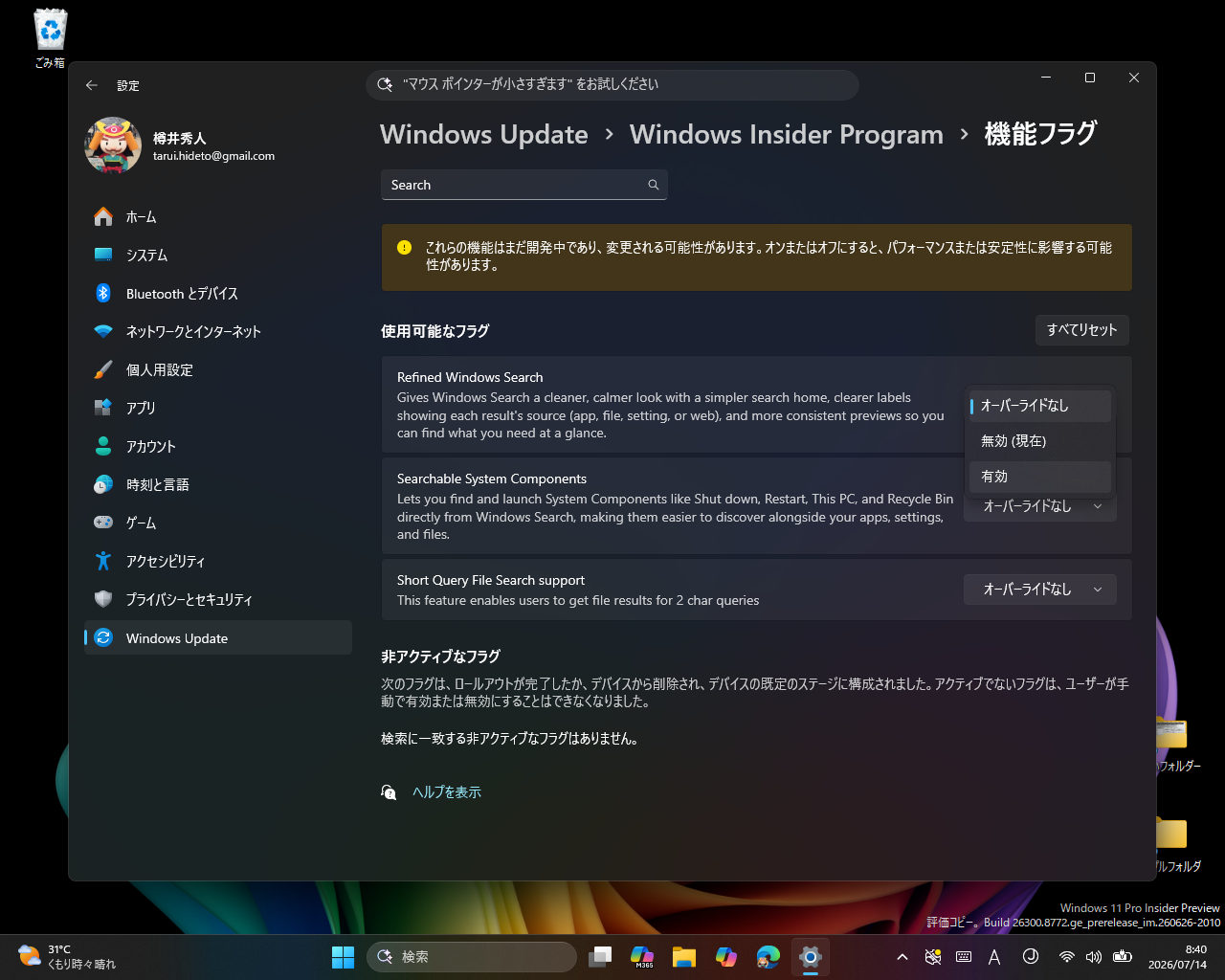Click the Settings gear taskbar icon

pyautogui.click(x=811, y=957)
